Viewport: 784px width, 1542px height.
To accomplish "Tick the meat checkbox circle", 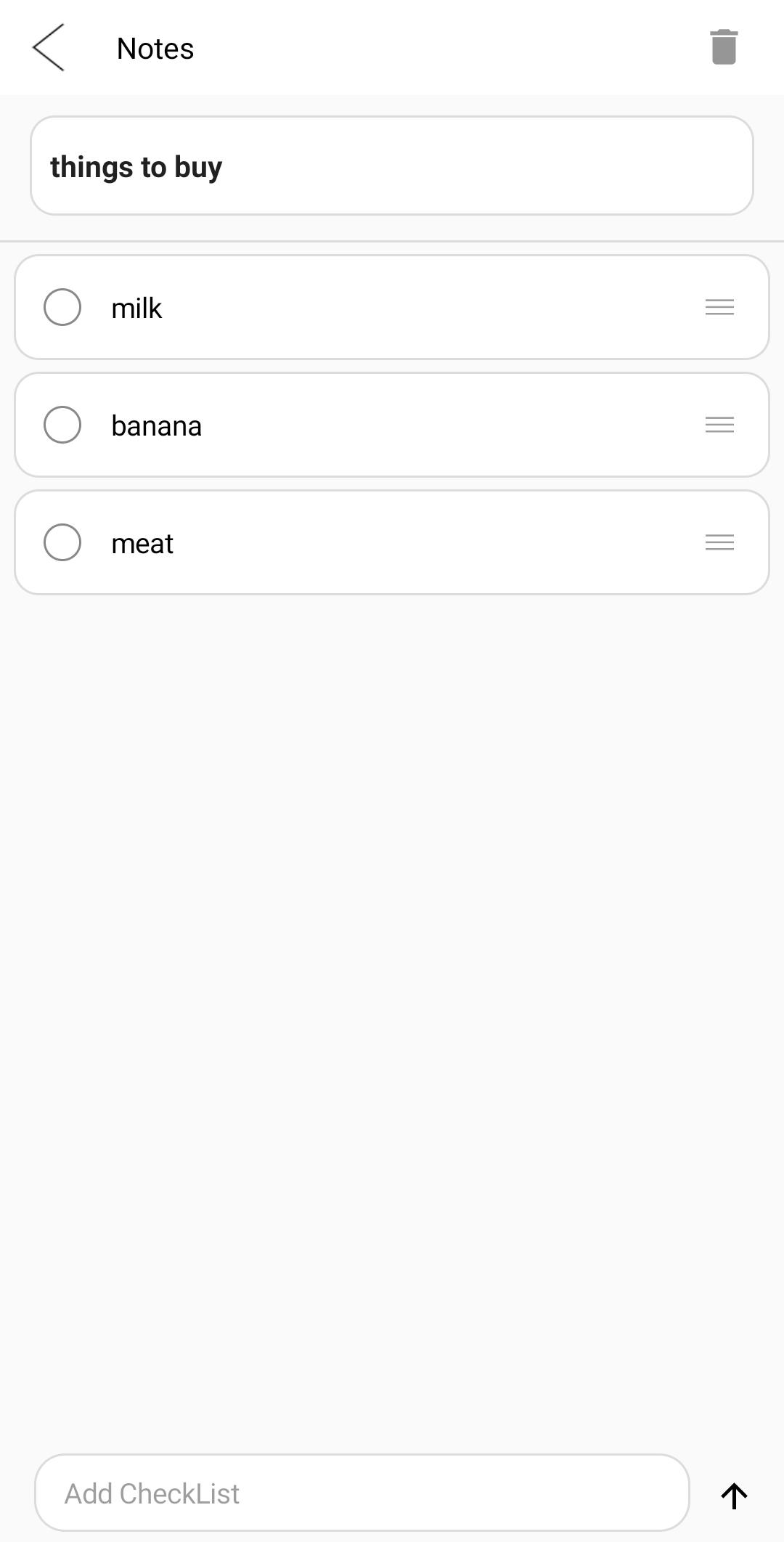I will (62, 542).
